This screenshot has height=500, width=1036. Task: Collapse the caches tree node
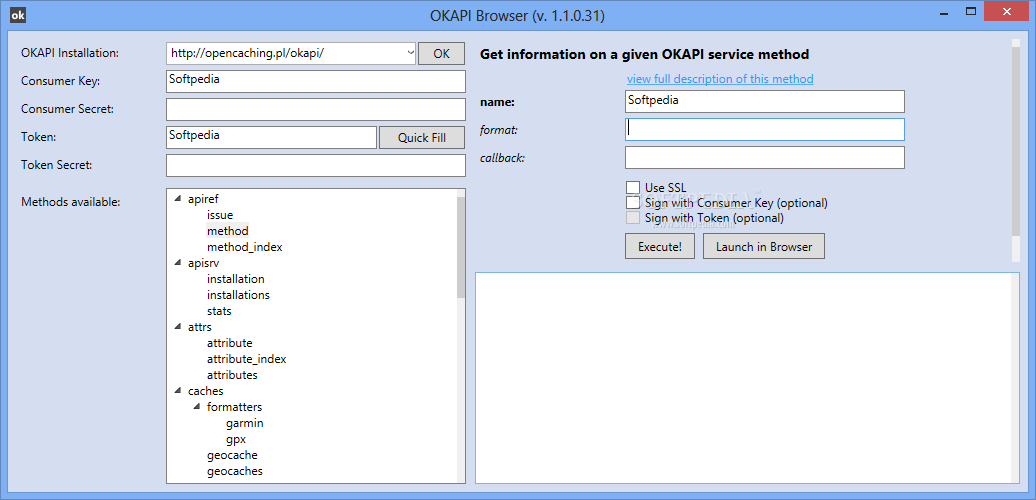[x=177, y=391]
